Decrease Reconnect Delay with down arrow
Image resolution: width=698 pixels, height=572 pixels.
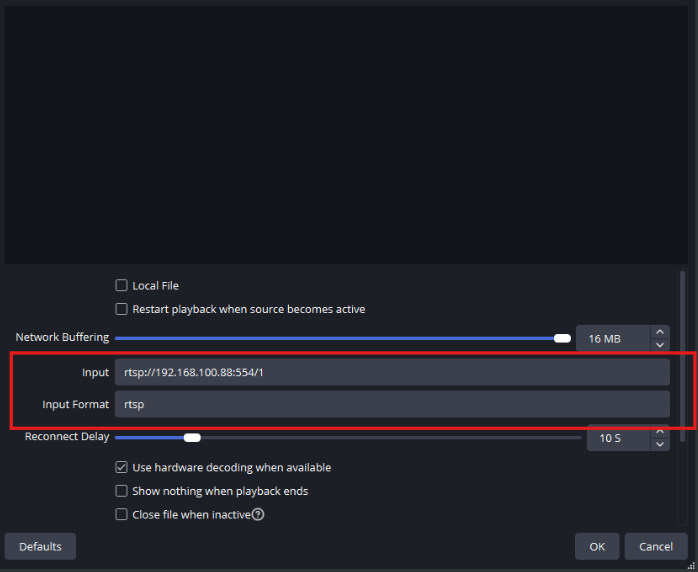(659, 444)
